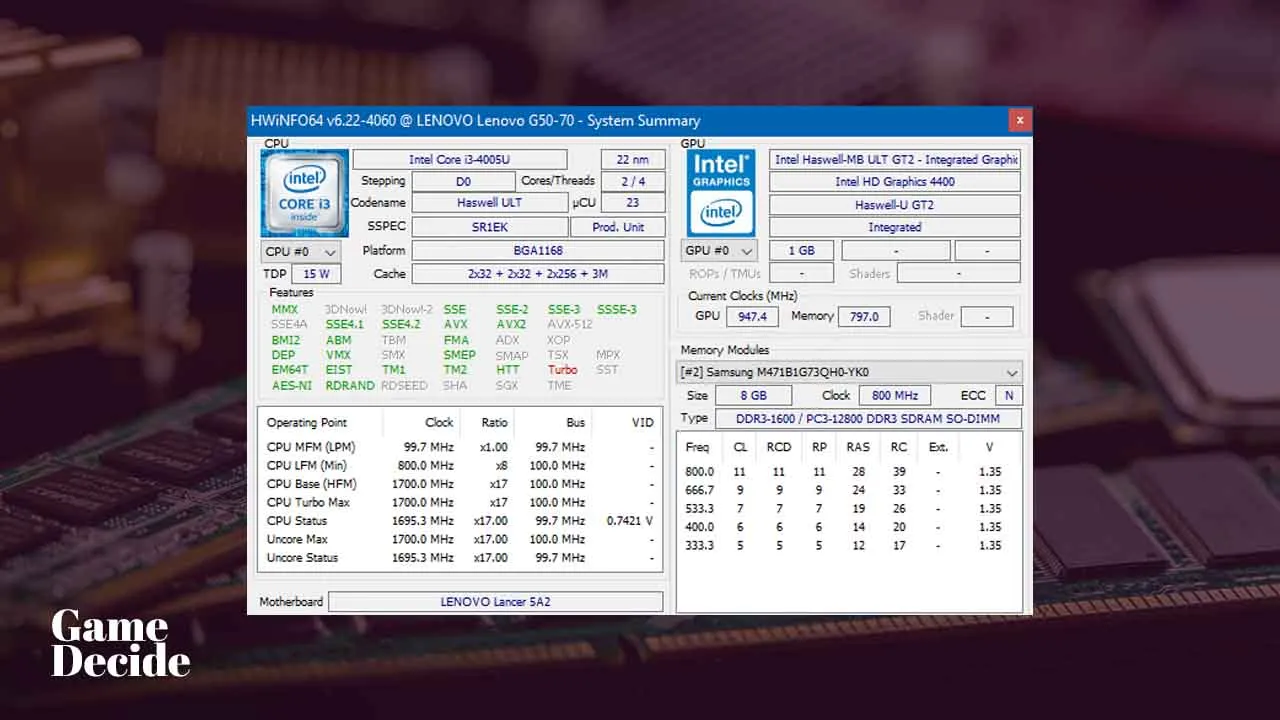1280x720 pixels.
Task: Open the GPU #0 selector dropdown
Action: tap(719, 250)
